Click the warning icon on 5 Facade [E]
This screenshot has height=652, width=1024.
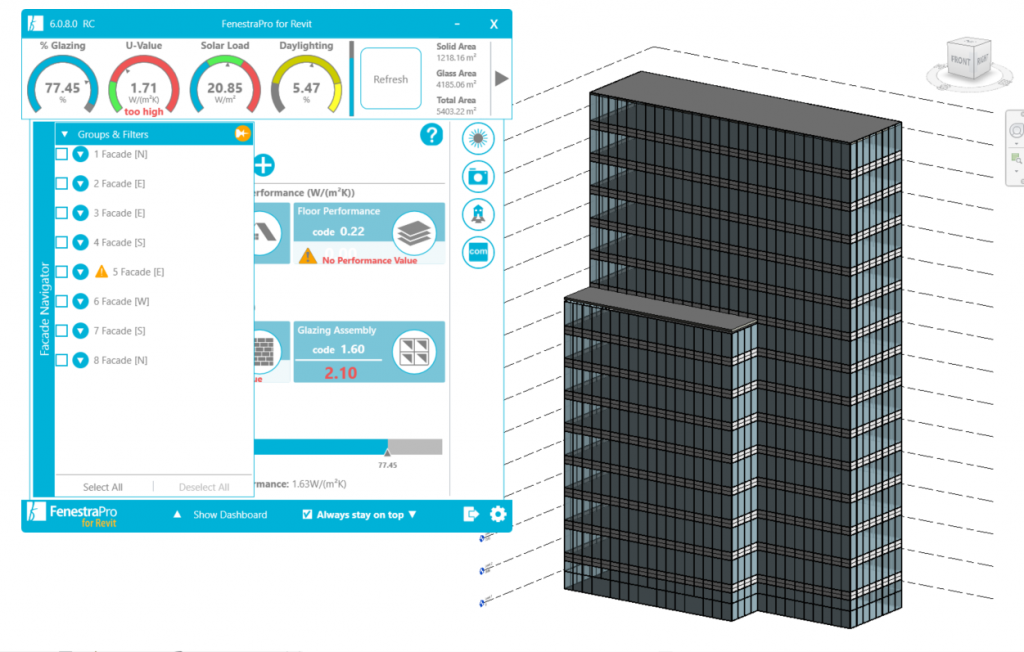tap(101, 271)
